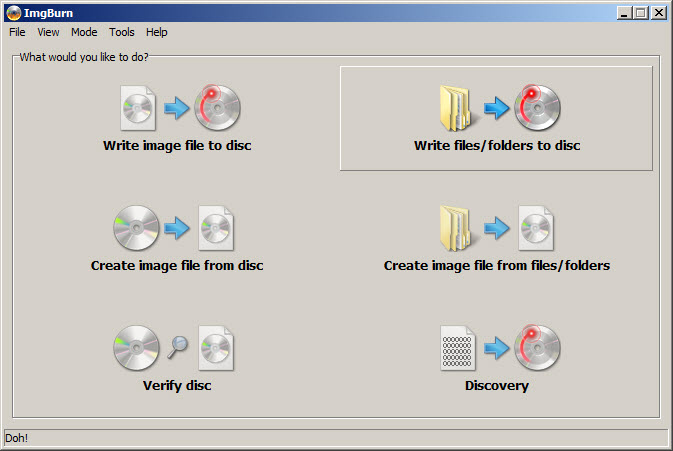Choose 'Write files/folders to disc' label
Screen dimensions: 673x451
[x=497, y=145]
